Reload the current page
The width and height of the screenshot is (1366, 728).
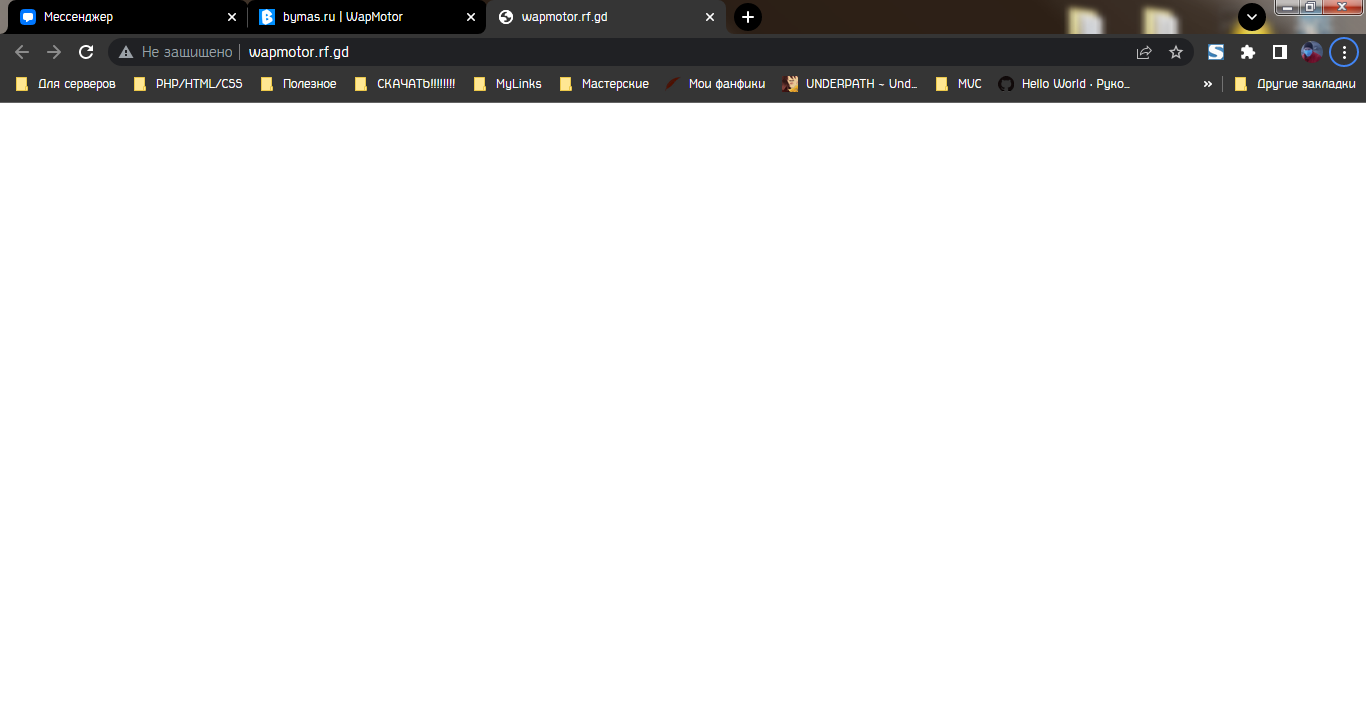[86, 52]
